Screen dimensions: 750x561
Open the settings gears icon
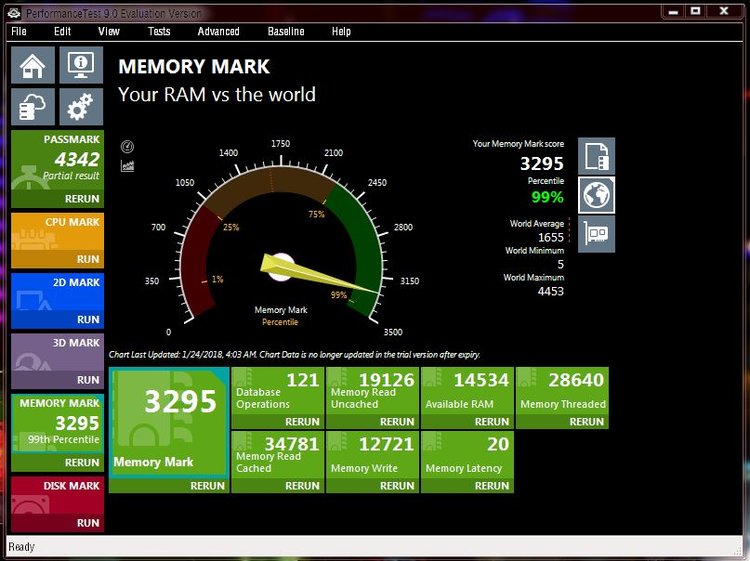pyautogui.click(x=81, y=107)
